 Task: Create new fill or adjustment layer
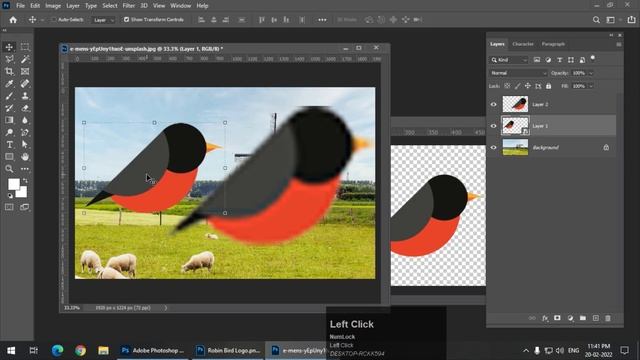click(x=570, y=318)
